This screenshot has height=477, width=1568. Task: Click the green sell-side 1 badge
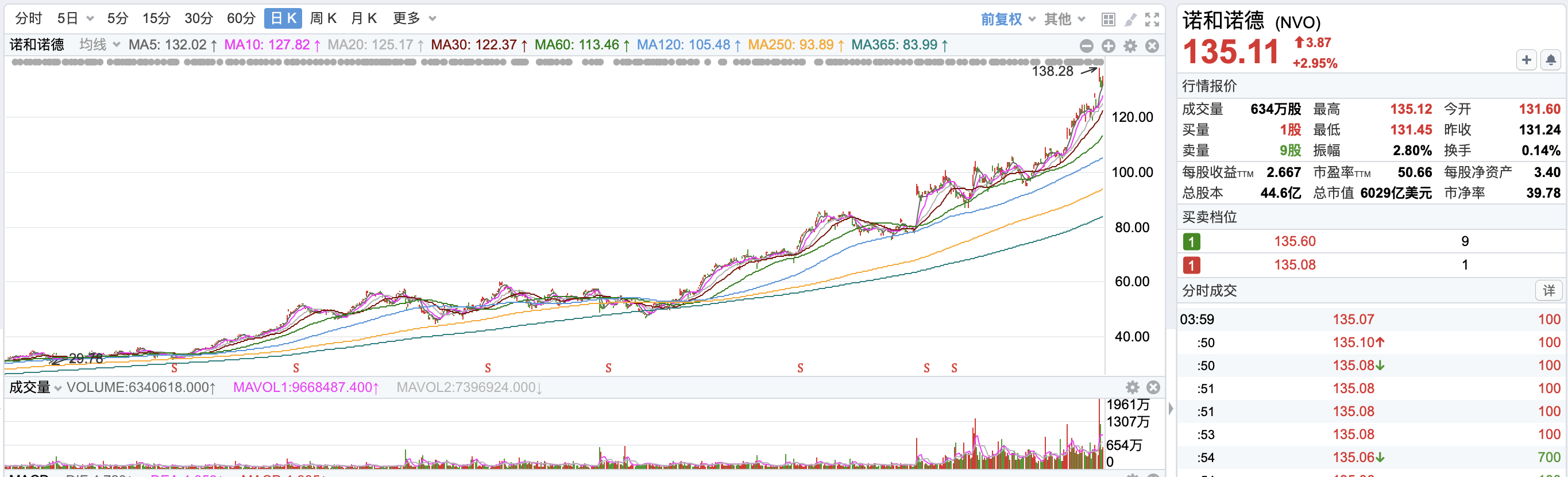pos(1191,242)
